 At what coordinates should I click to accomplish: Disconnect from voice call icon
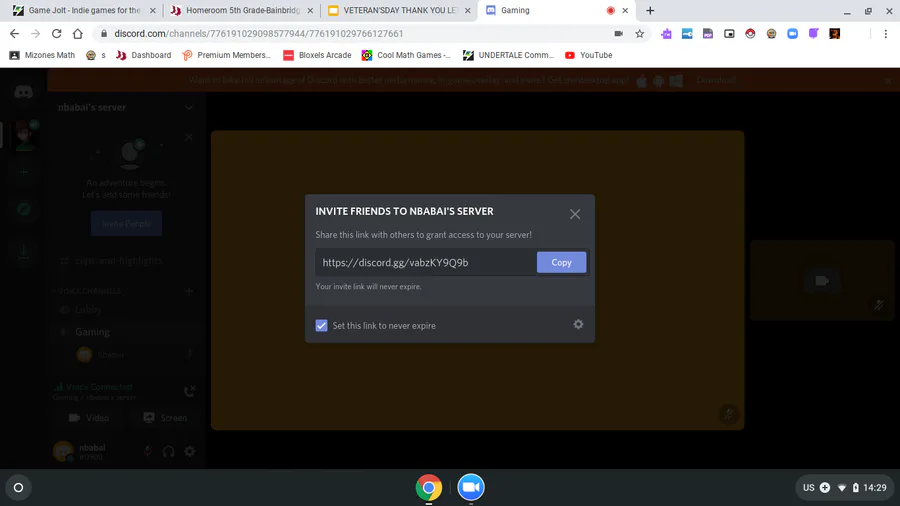pos(189,391)
